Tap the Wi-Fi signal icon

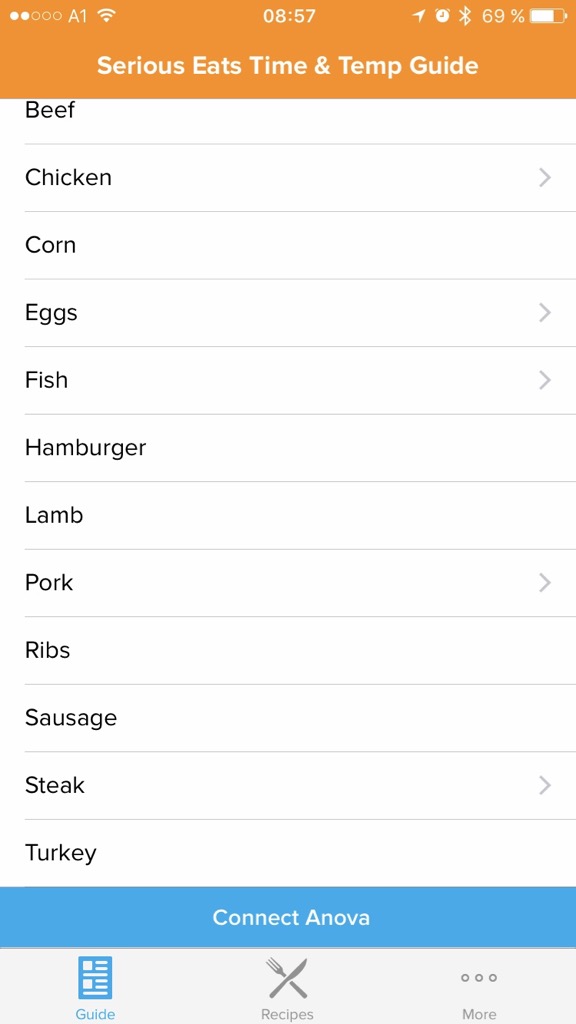pos(106,16)
